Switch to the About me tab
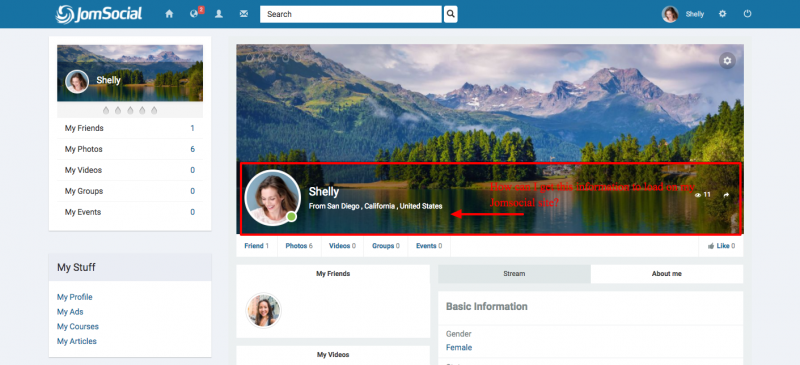 (667, 274)
